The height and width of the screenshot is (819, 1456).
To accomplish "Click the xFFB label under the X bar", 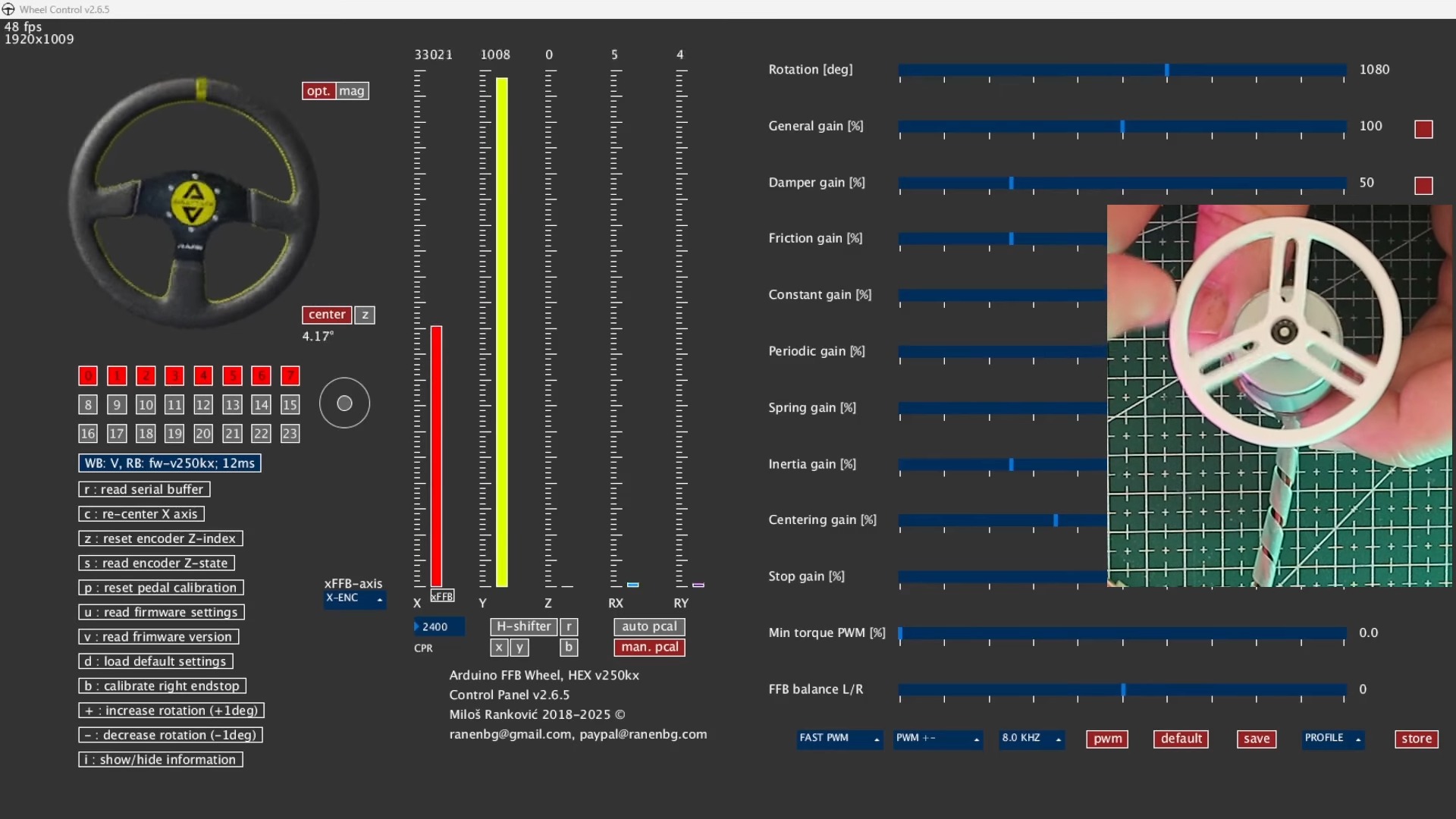I will tap(442, 596).
